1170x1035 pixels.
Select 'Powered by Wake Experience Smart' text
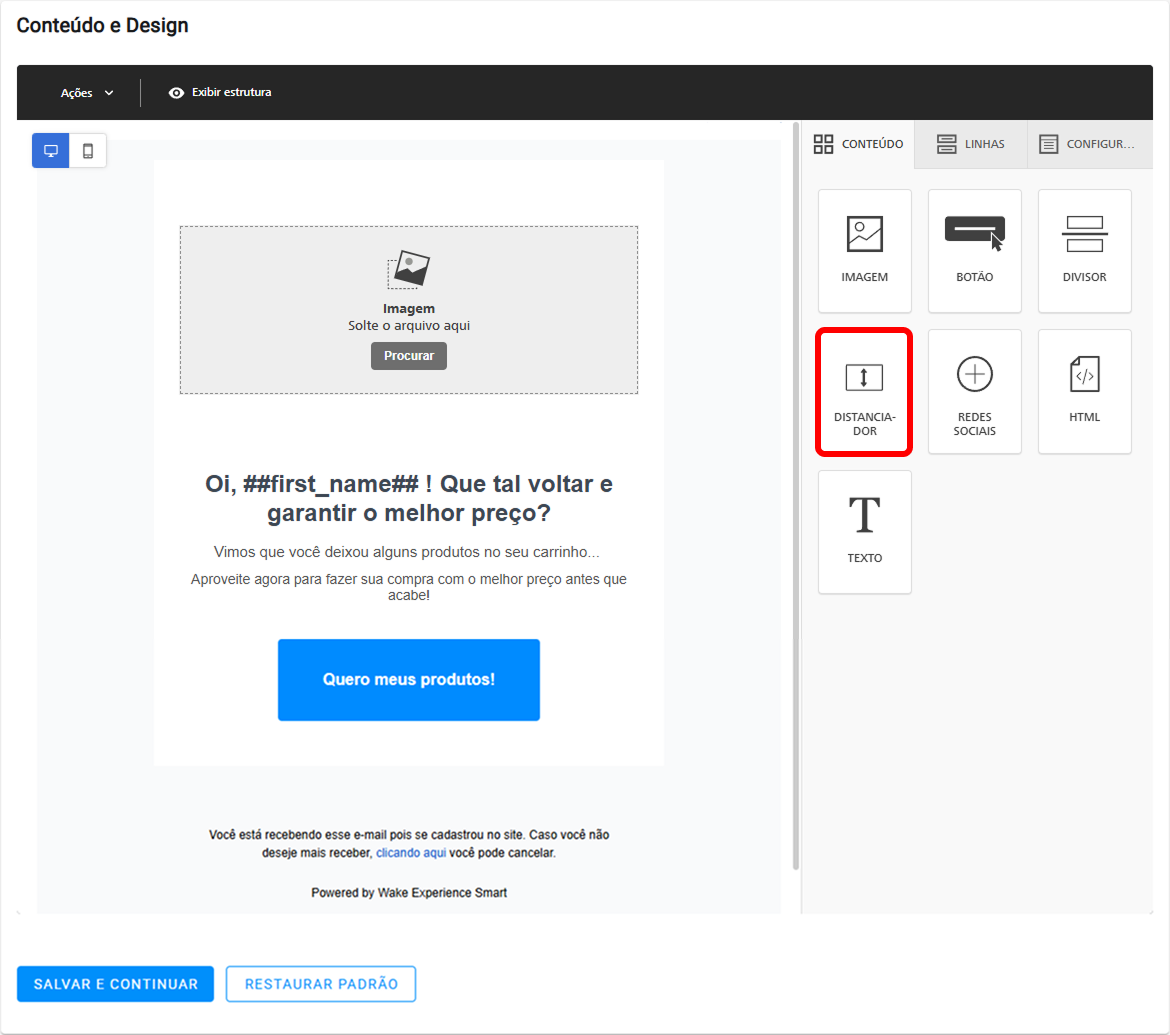409,892
